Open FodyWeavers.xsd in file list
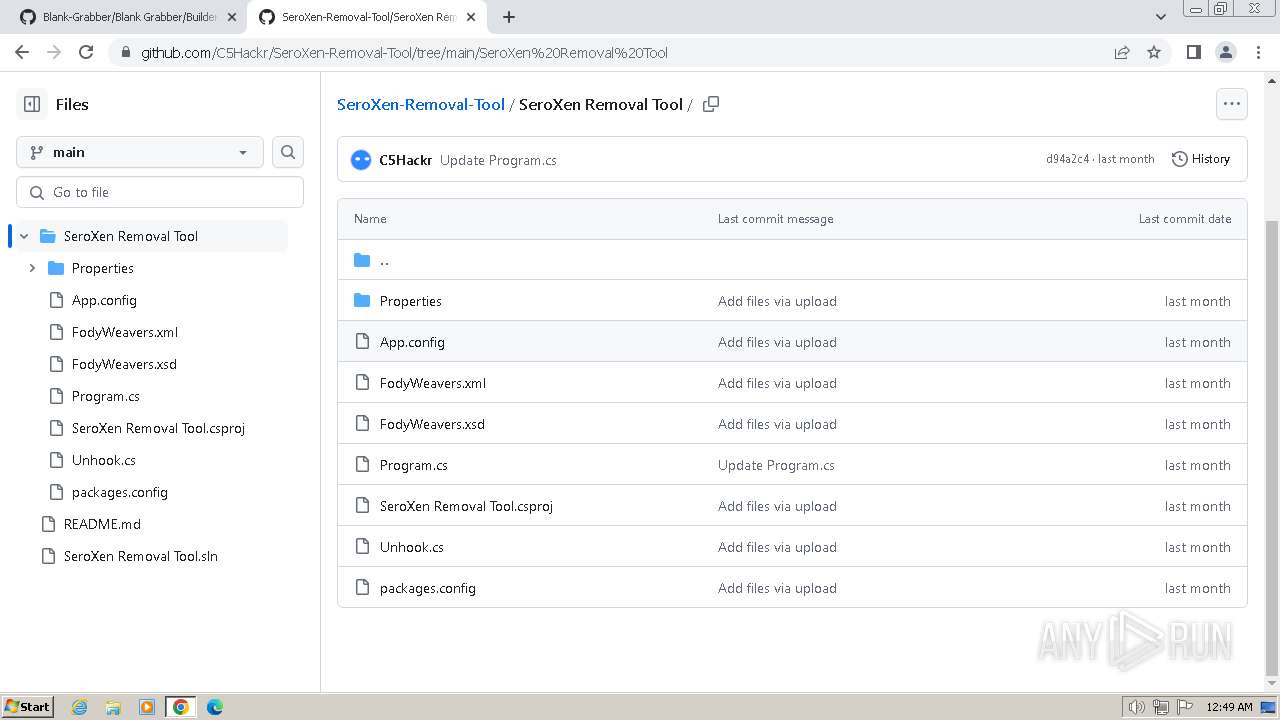Viewport: 1280px width, 720px height. 432,424
